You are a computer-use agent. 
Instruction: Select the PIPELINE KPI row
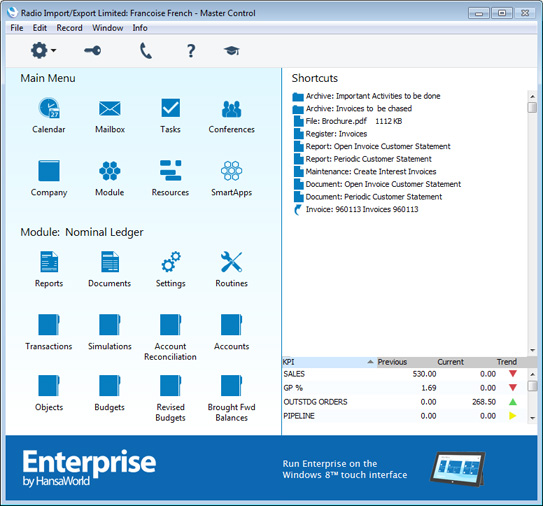coord(404,416)
